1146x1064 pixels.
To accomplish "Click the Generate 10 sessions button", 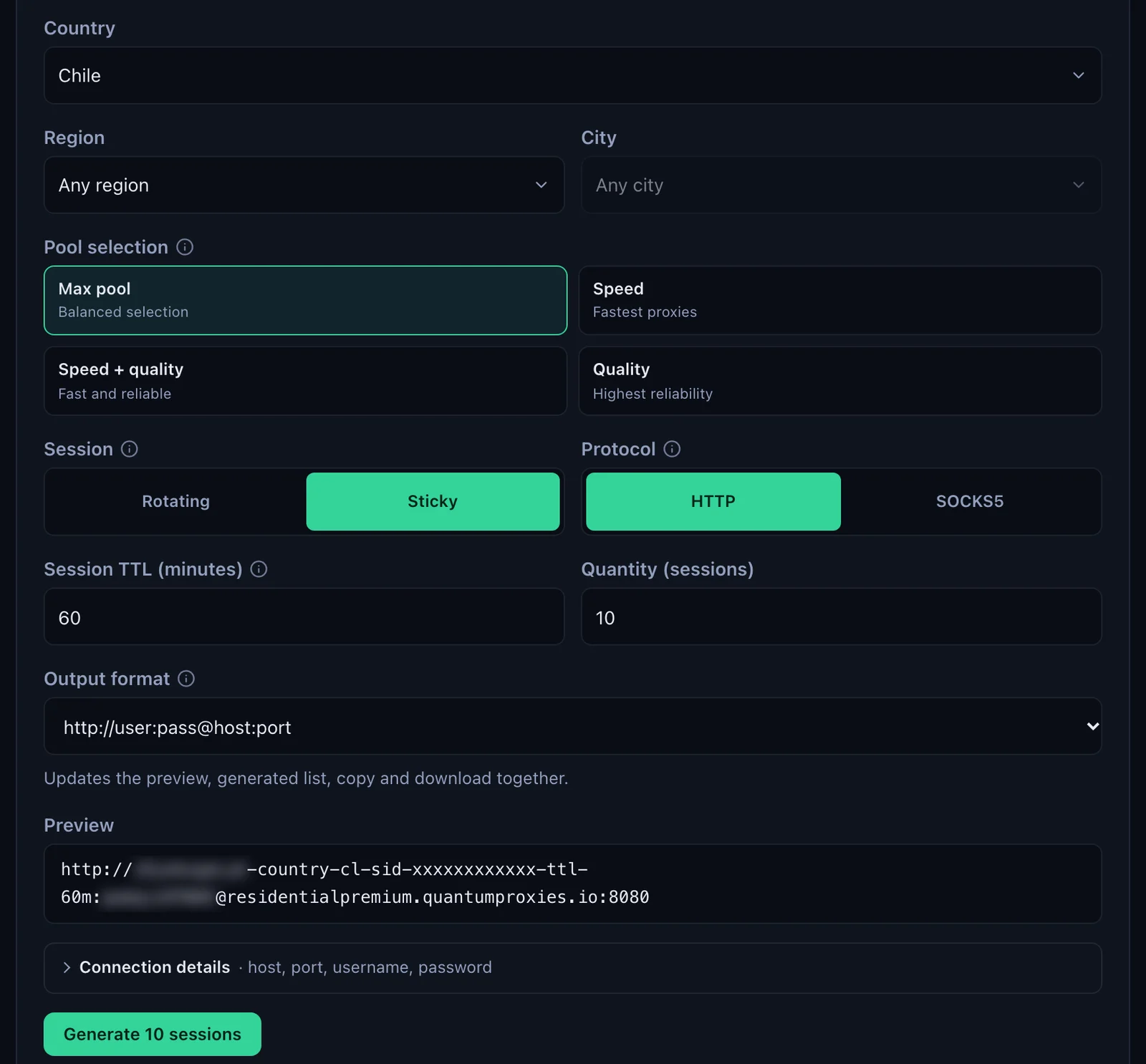I will pos(153,1034).
